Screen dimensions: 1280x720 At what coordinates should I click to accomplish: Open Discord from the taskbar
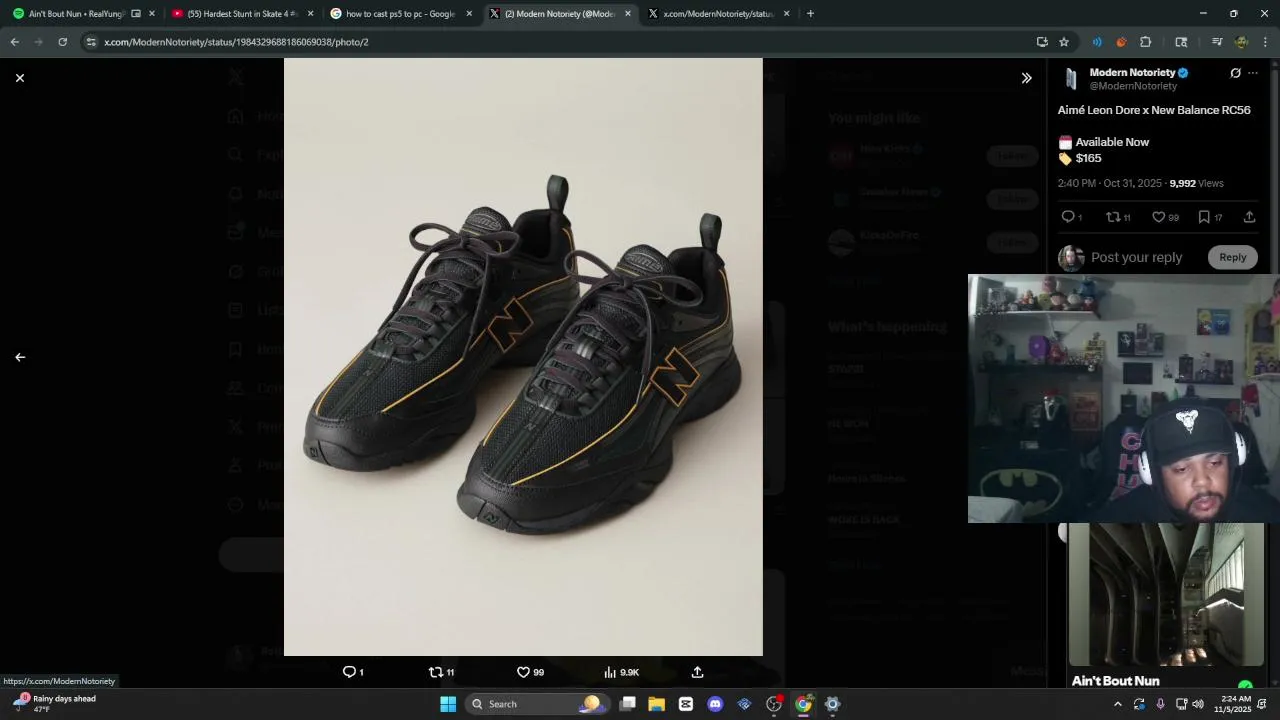tap(715, 704)
